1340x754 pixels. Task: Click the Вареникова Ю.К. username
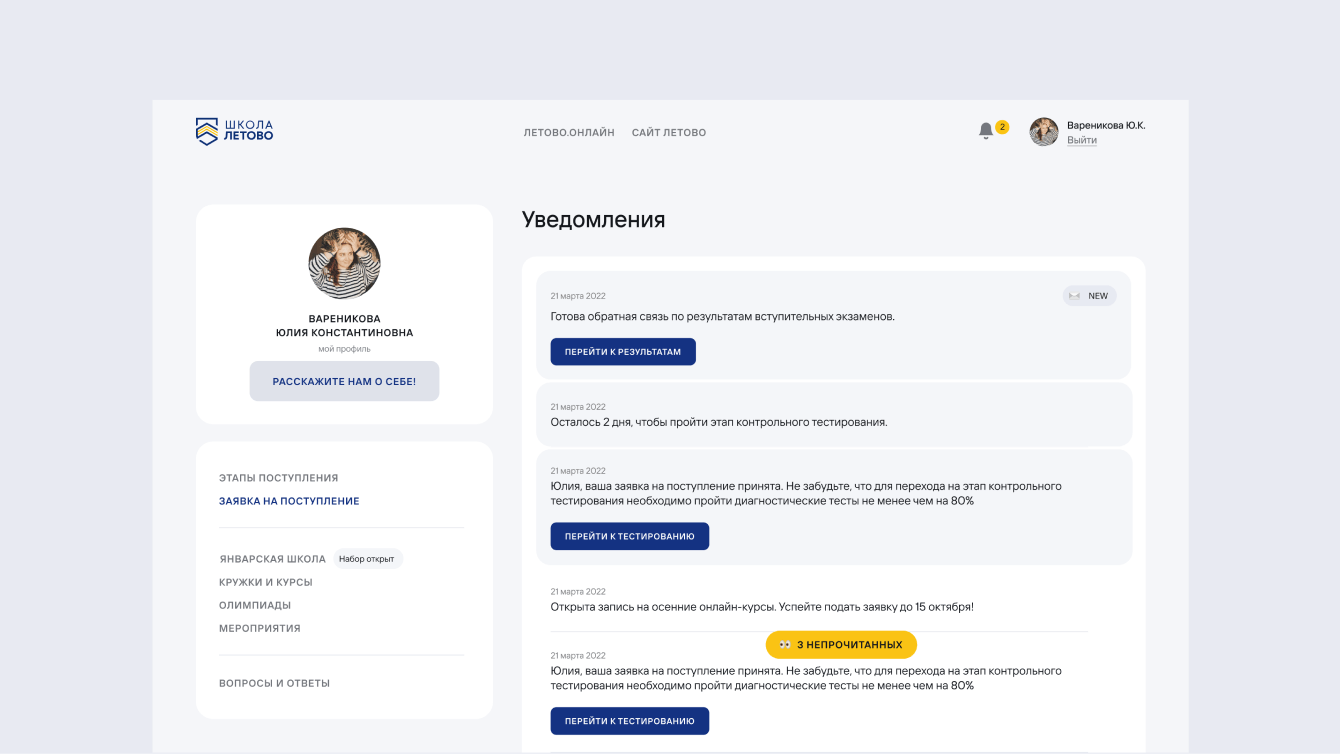point(1106,125)
